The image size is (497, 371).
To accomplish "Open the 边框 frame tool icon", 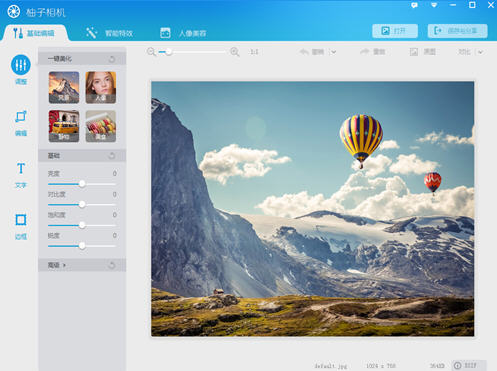I will tap(21, 220).
